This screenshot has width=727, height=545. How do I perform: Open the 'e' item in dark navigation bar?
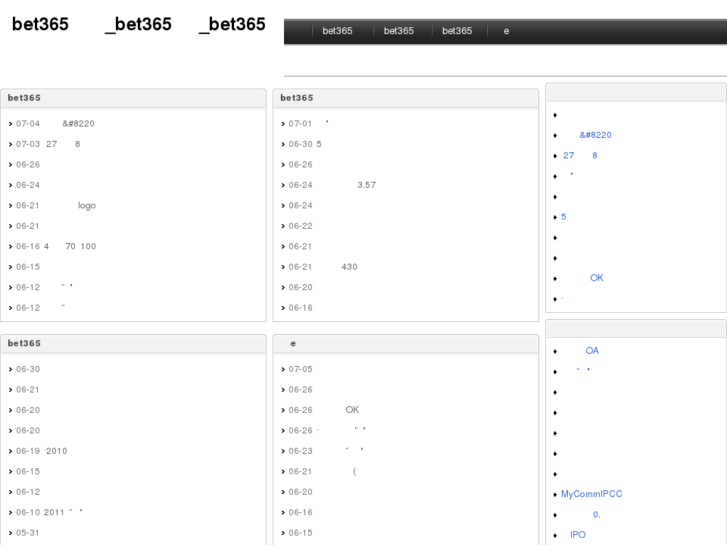[x=506, y=31]
